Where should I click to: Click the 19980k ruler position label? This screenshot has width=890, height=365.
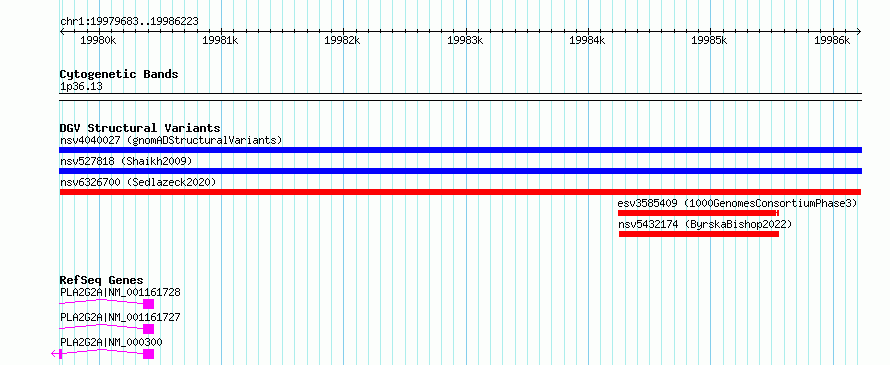tap(98, 40)
